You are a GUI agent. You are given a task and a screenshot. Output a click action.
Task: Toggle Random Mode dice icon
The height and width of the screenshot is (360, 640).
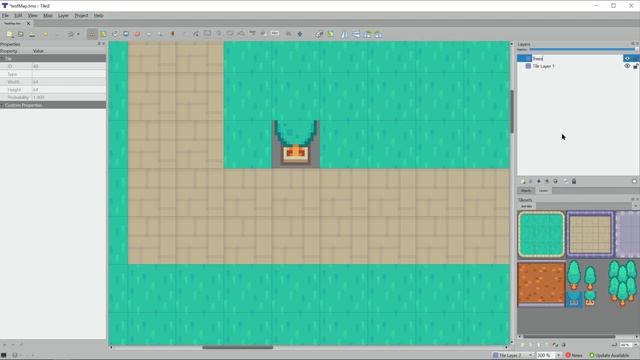319,34
